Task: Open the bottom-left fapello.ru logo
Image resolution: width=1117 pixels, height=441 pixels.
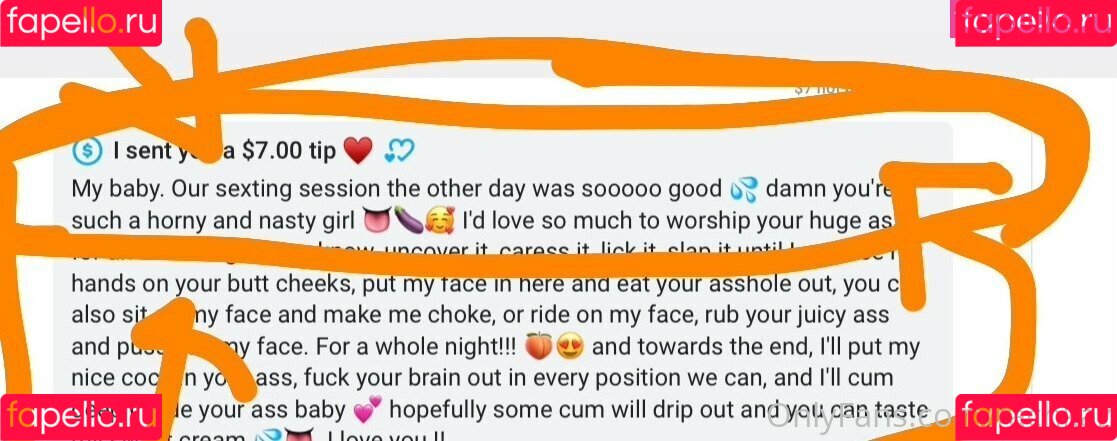Action: (81, 417)
